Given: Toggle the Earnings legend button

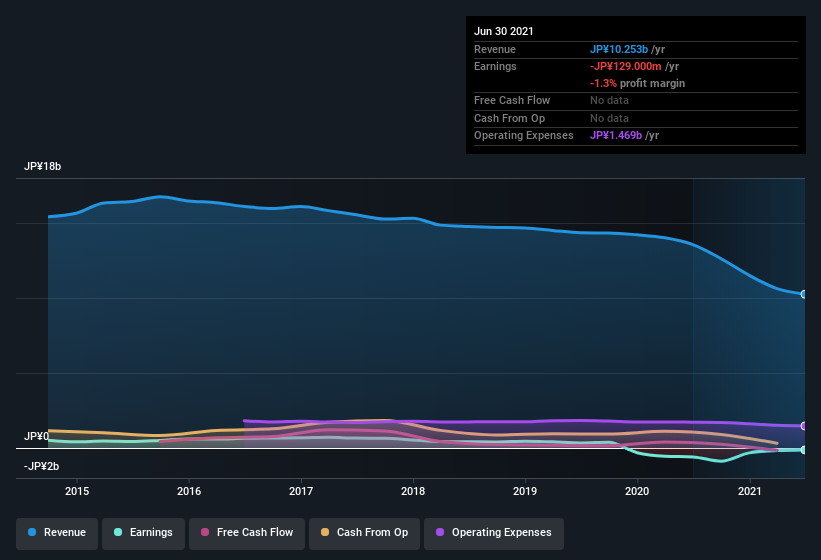Looking at the screenshot, I should (x=143, y=533).
